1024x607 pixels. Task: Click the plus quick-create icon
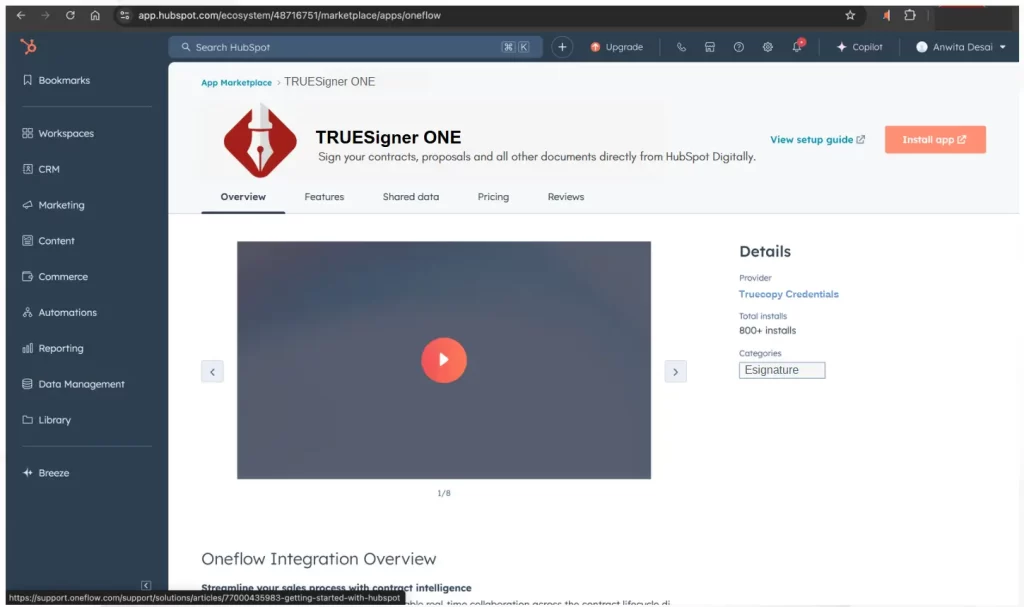(x=562, y=47)
